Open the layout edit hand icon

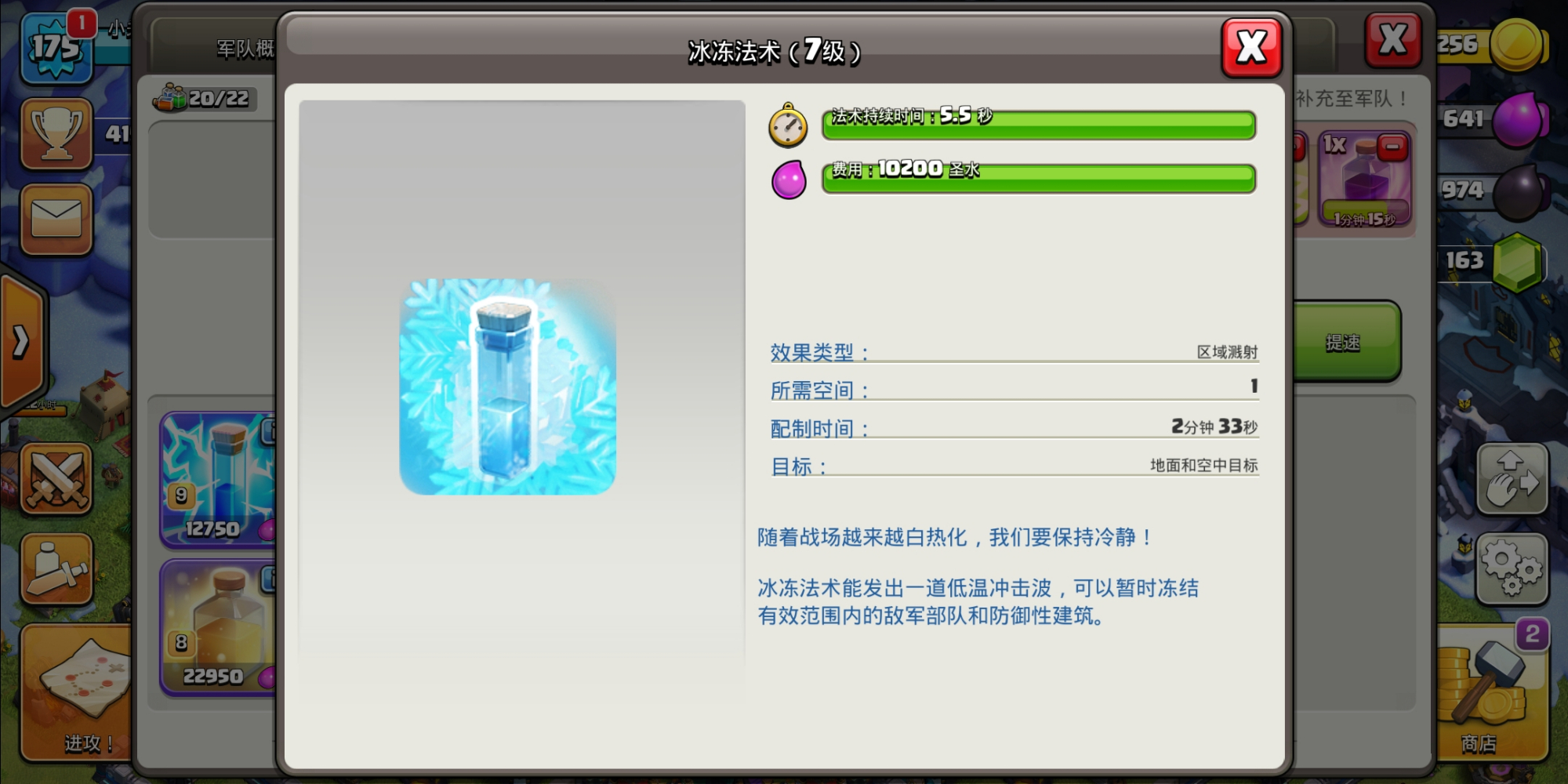point(1512,479)
